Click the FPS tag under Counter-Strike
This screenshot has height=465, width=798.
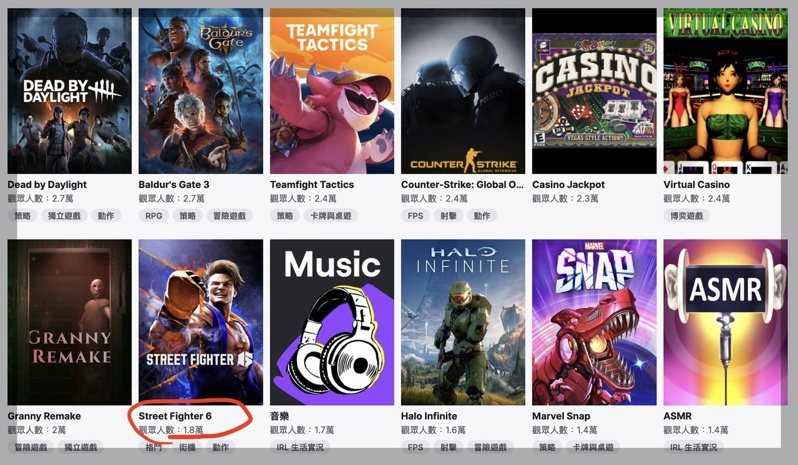click(415, 216)
